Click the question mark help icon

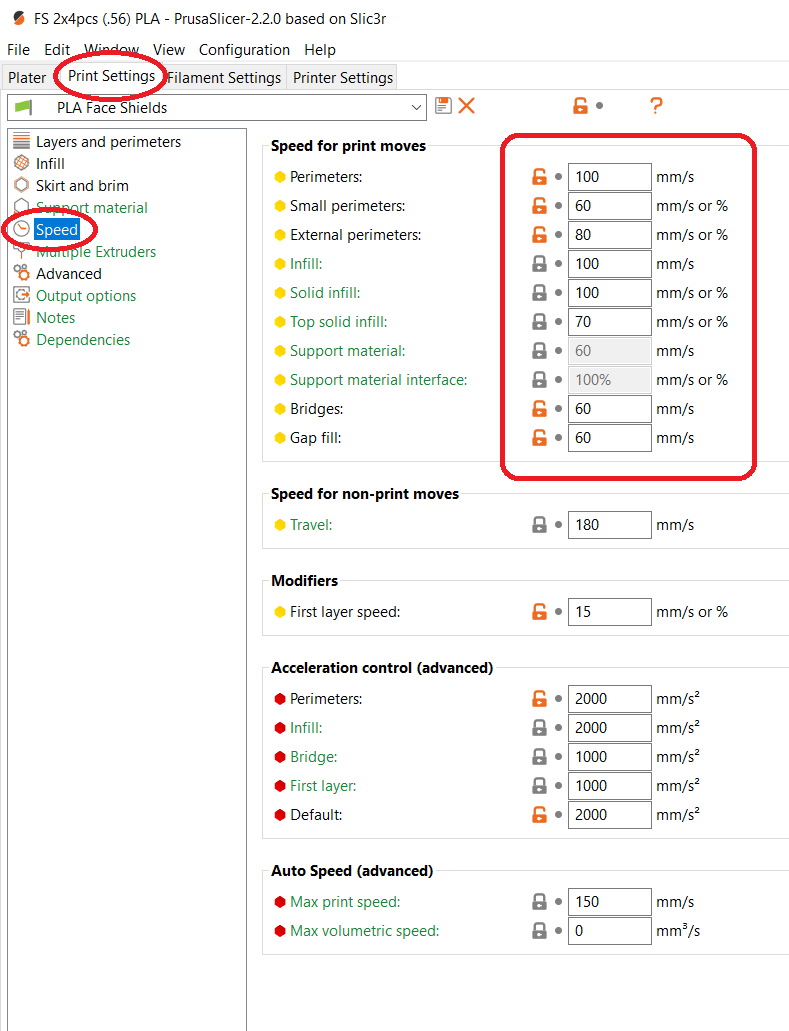656,106
